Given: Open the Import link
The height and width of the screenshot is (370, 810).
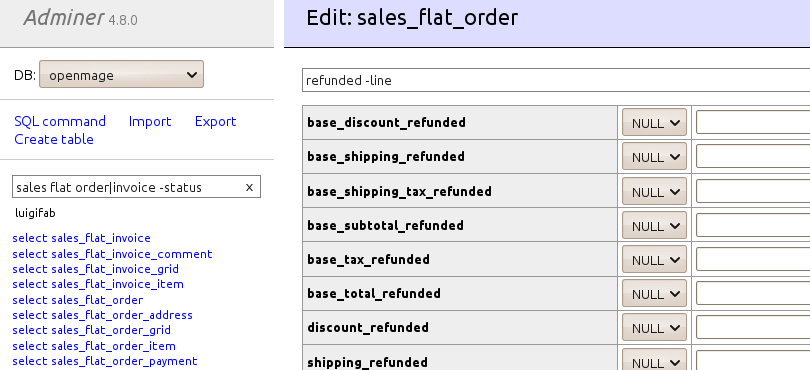Looking at the screenshot, I should click(150, 121).
